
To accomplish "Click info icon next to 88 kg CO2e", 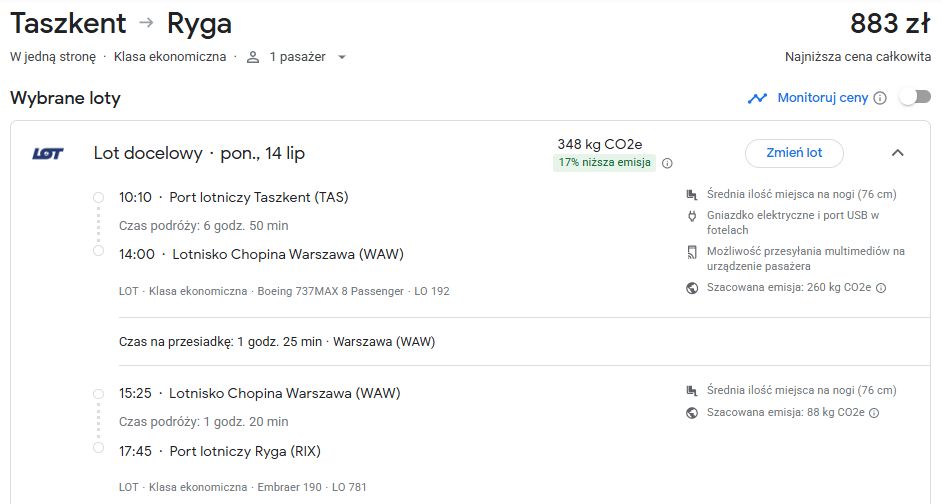I will coord(874,413).
